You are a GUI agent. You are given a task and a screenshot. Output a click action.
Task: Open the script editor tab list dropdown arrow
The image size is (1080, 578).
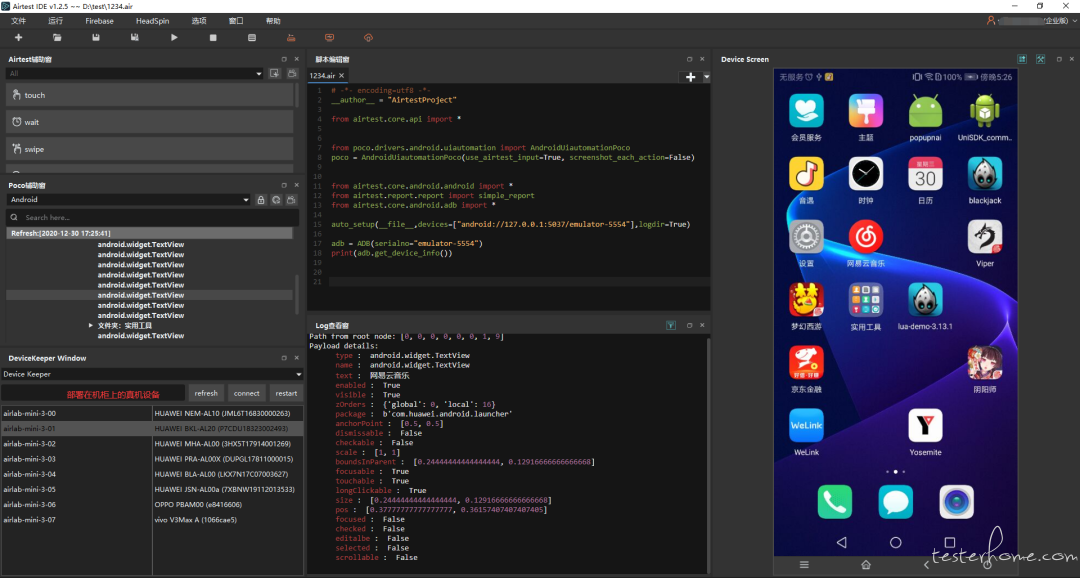[x=706, y=77]
